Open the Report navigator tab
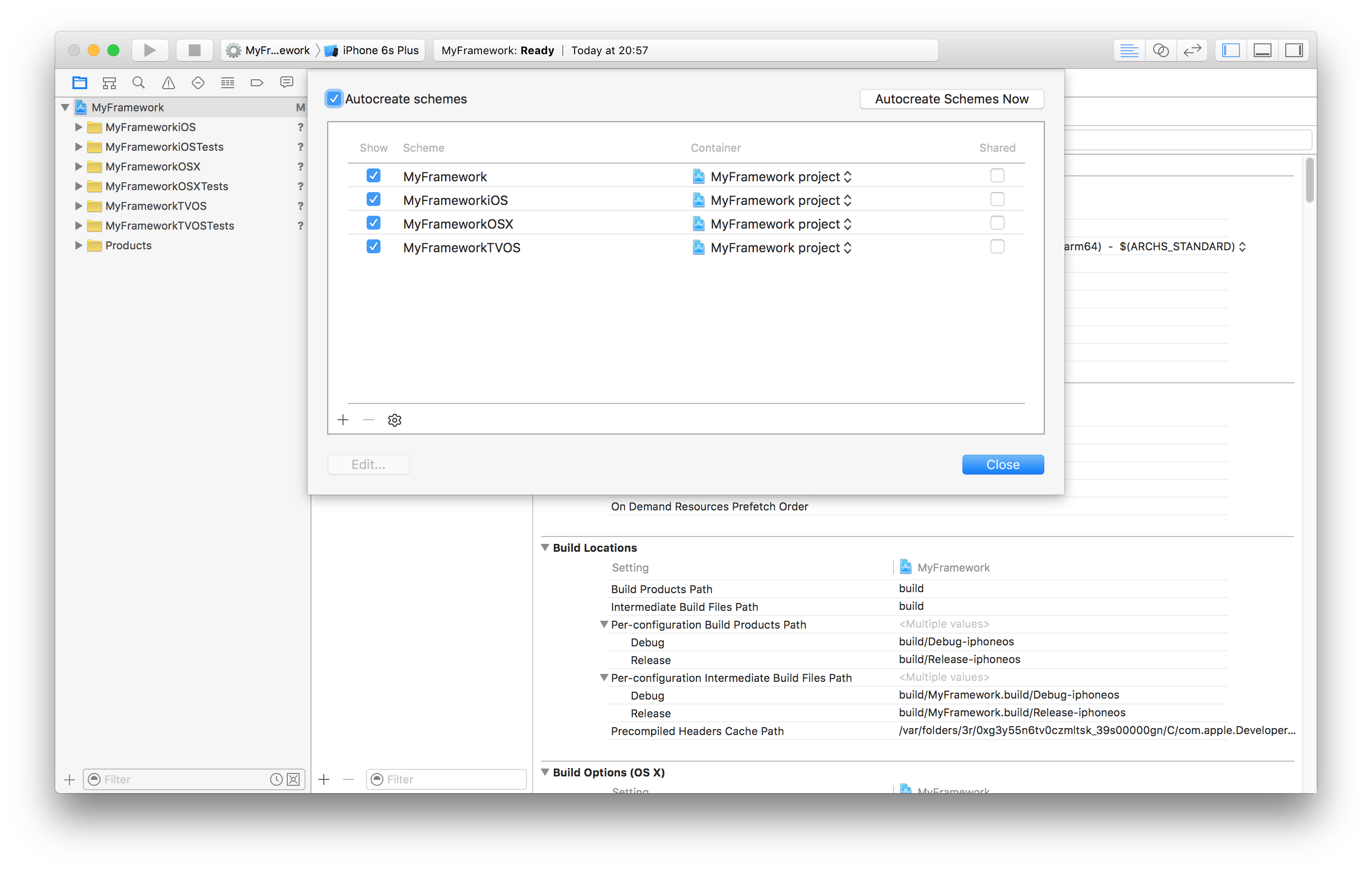This screenshot has height=872, width=1372. pyautogui.click(x=287, y=83)
